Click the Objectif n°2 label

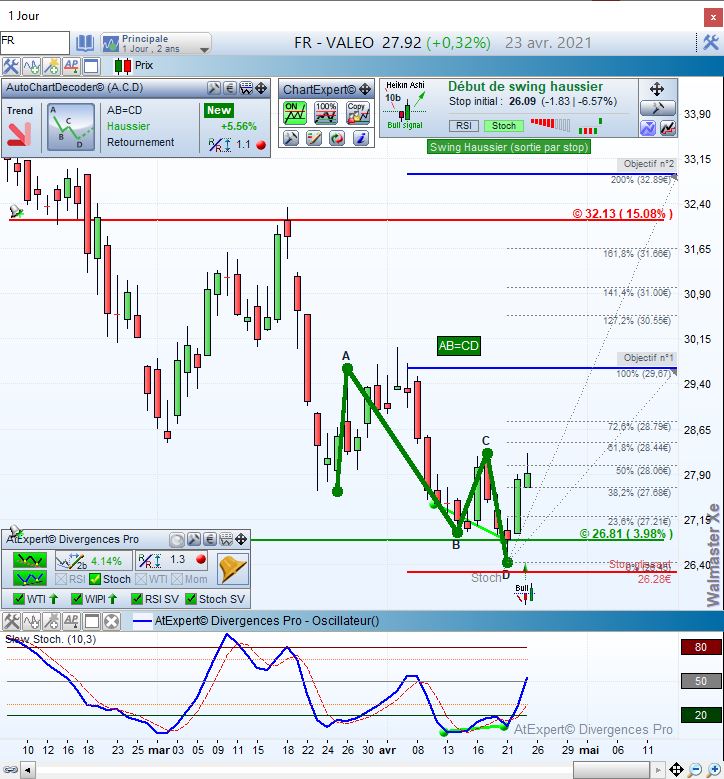647,164
